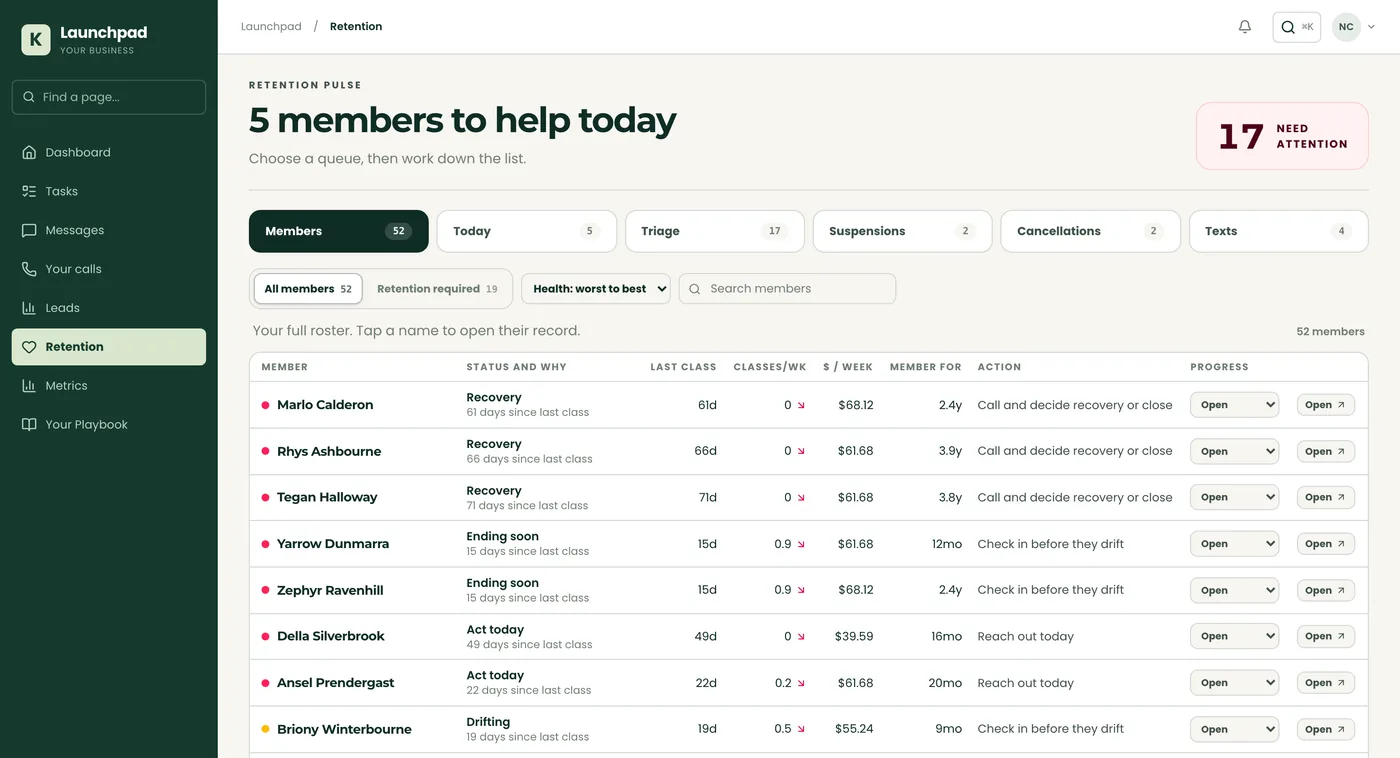Go to Dashboard in the sidebar
Screen dimensions: 1400x758
click(x=109, y=152)
